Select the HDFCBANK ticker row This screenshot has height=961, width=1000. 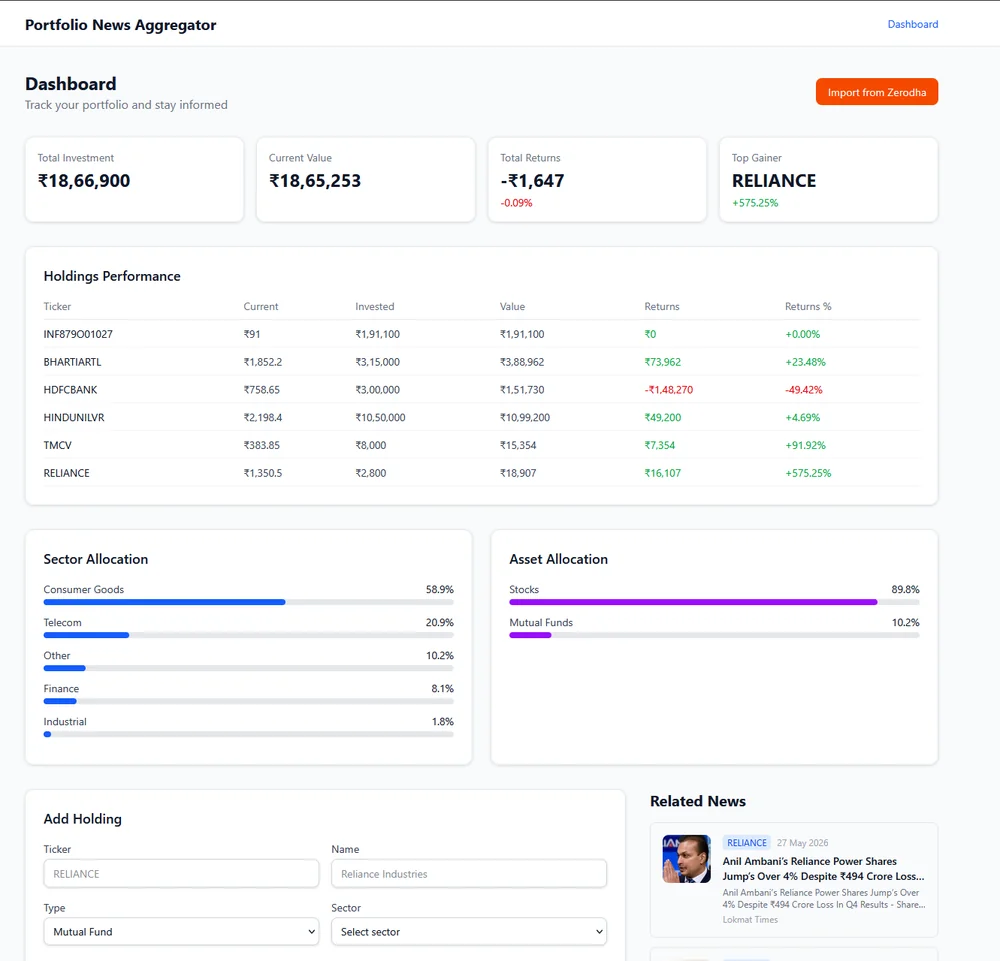pyautogui.click(x=482, y=390)
